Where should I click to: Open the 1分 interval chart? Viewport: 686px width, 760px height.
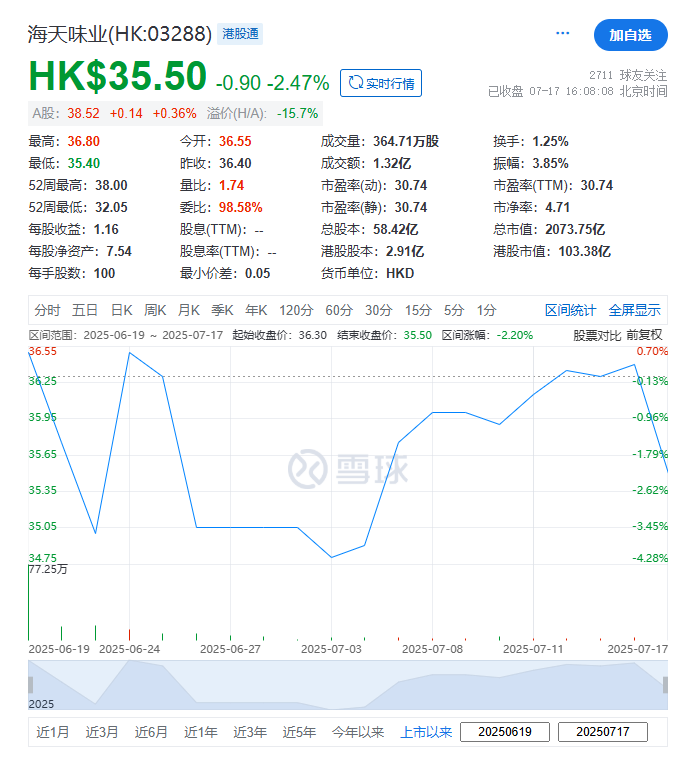pos(486,310)
